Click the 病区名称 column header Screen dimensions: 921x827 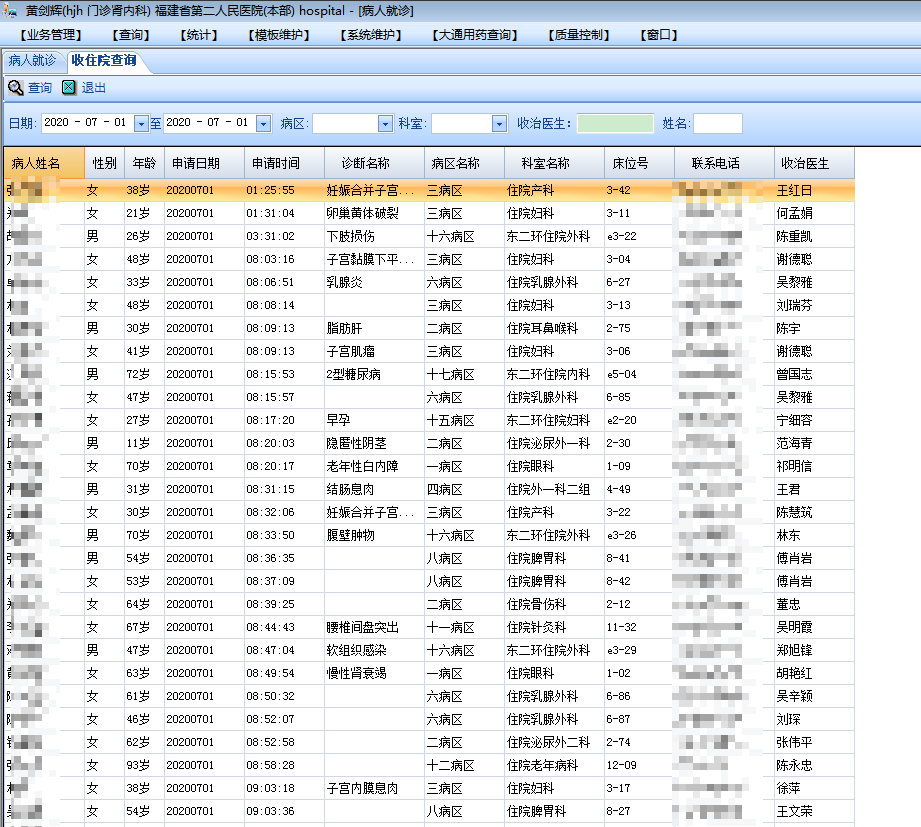tap(464, 163)
